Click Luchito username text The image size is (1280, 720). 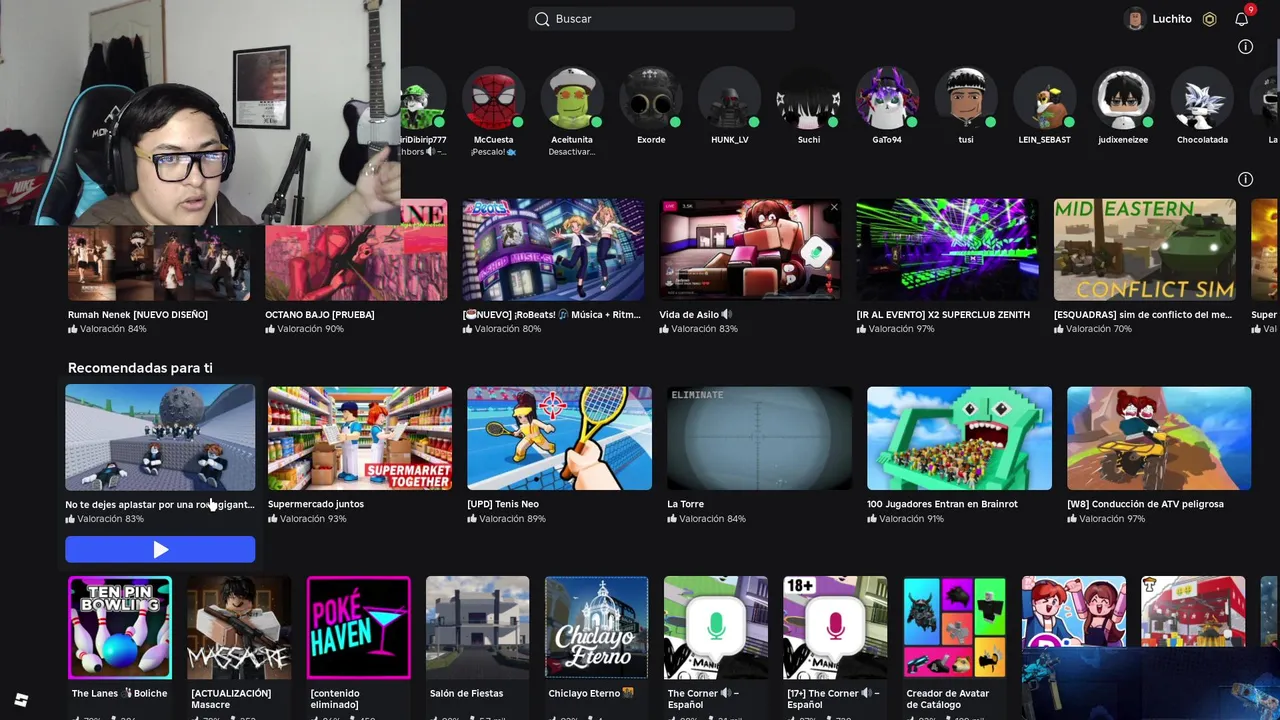pyautogui.click(x=1172, y=19)
